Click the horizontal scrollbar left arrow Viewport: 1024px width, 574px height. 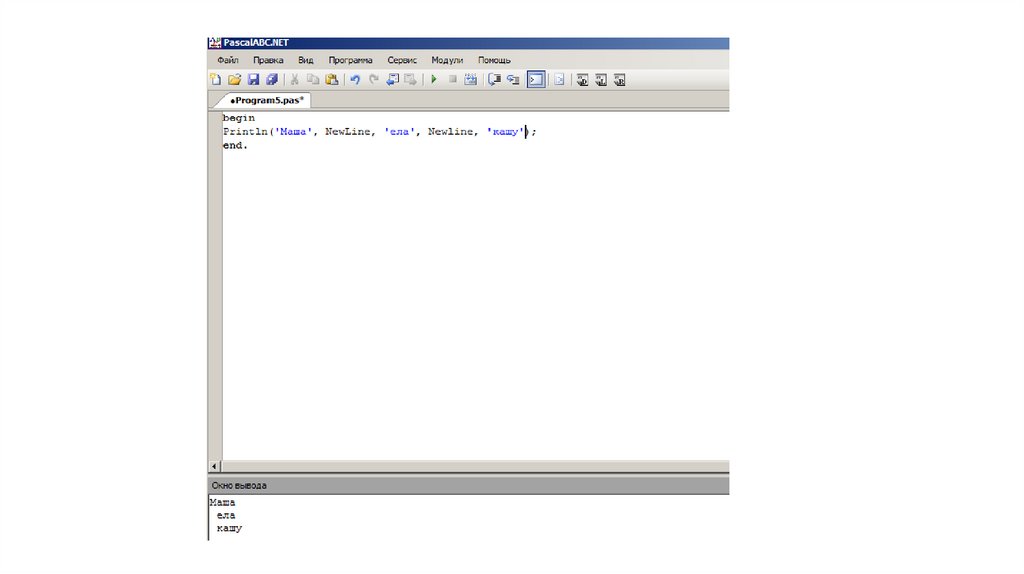point(214,466)
